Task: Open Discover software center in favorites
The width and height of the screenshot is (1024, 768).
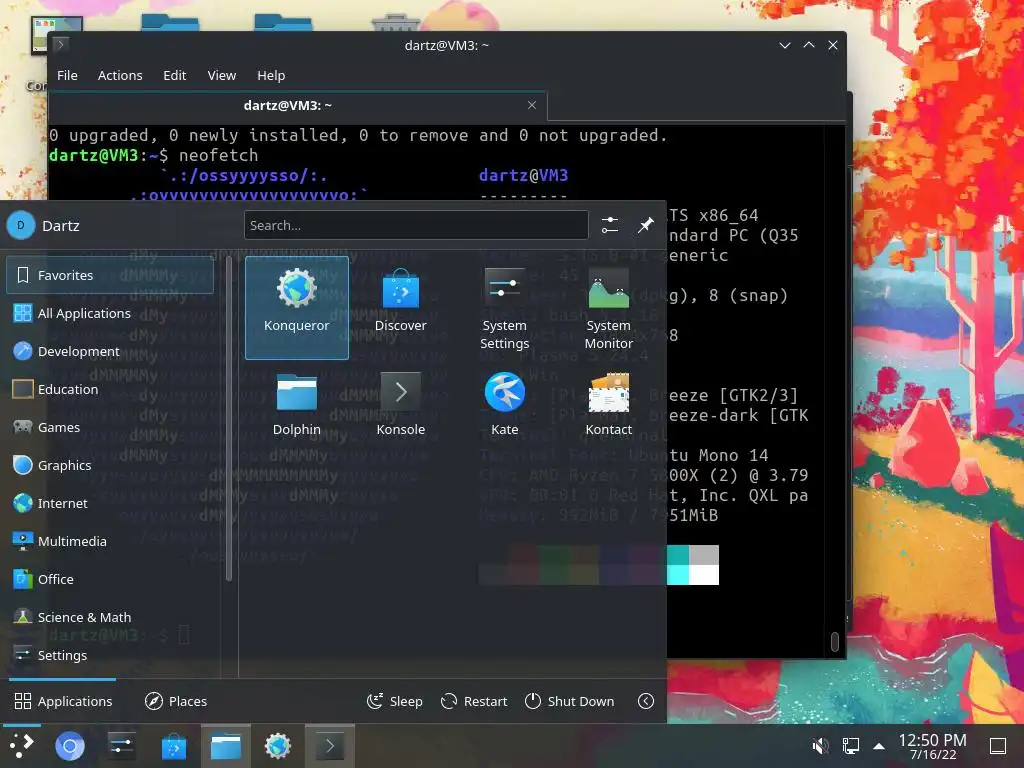Action: (x=400, y=308)
